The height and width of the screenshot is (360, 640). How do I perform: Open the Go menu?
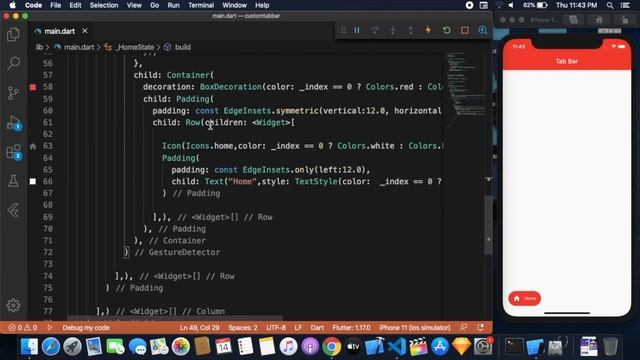(154, 5)
